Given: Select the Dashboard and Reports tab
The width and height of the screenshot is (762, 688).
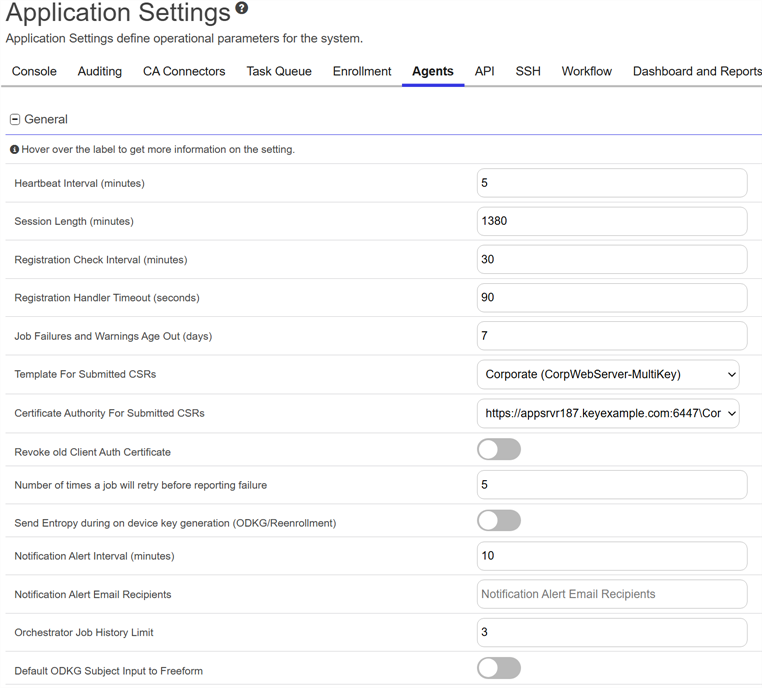Looking at the screenshot, I should click(x=697, y=72).
